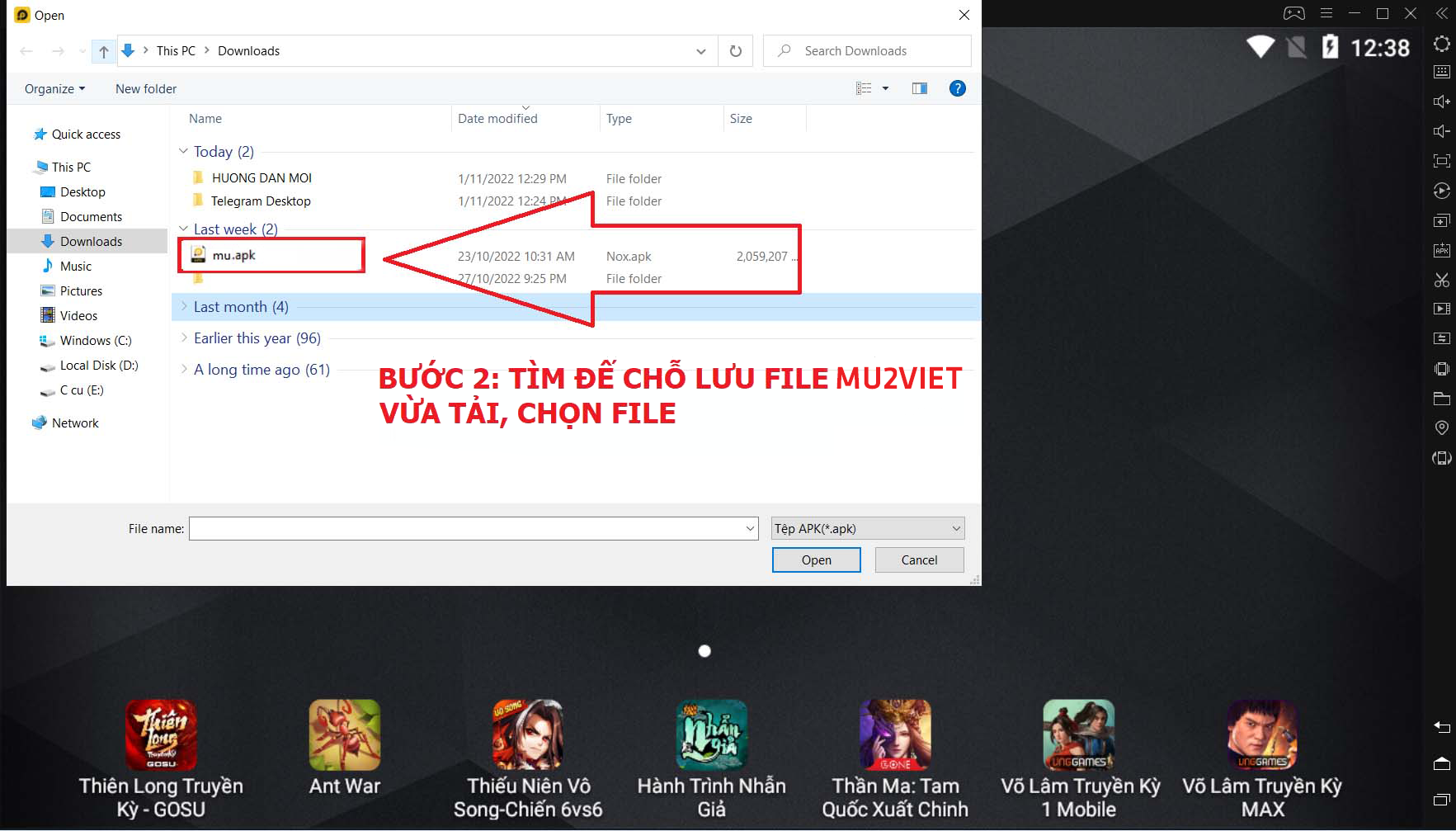
Task: Click the New folder button
Action: click(x=146, y=89)
